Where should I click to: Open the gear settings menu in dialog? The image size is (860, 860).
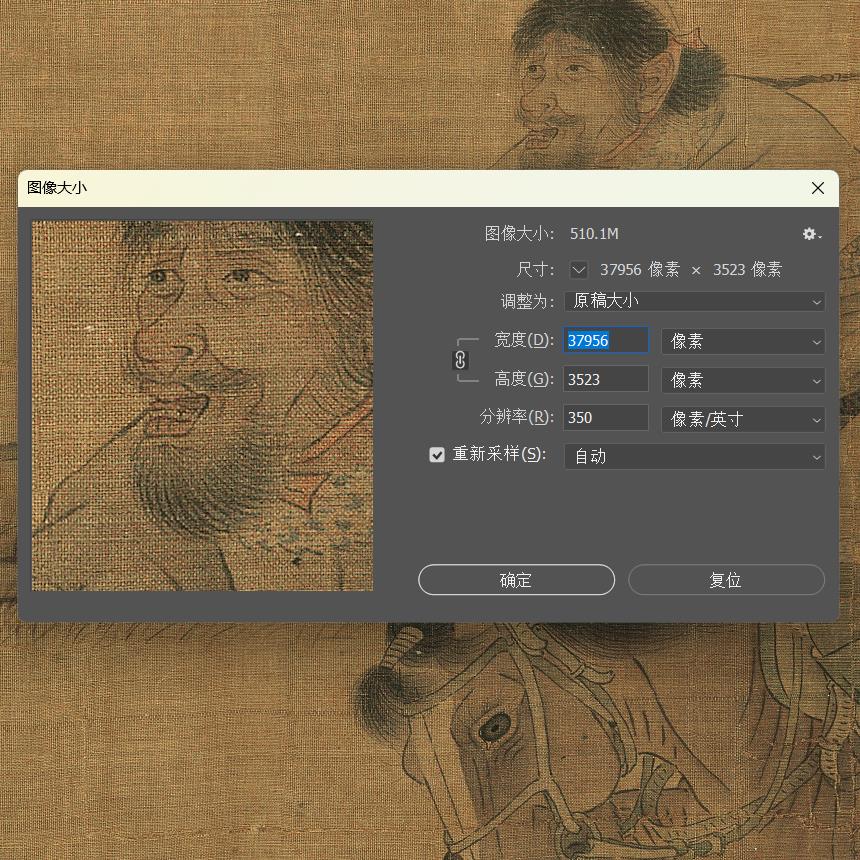point(811,234)
